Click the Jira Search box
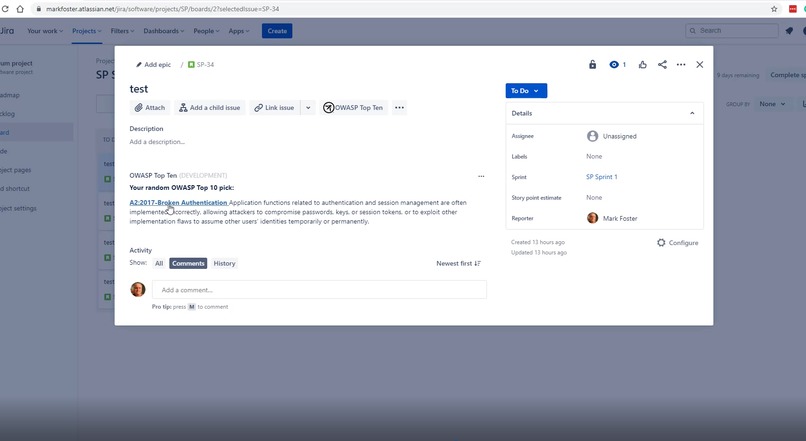Image resolution: width=806 pixels, height=441 pixels. (731, 30)
